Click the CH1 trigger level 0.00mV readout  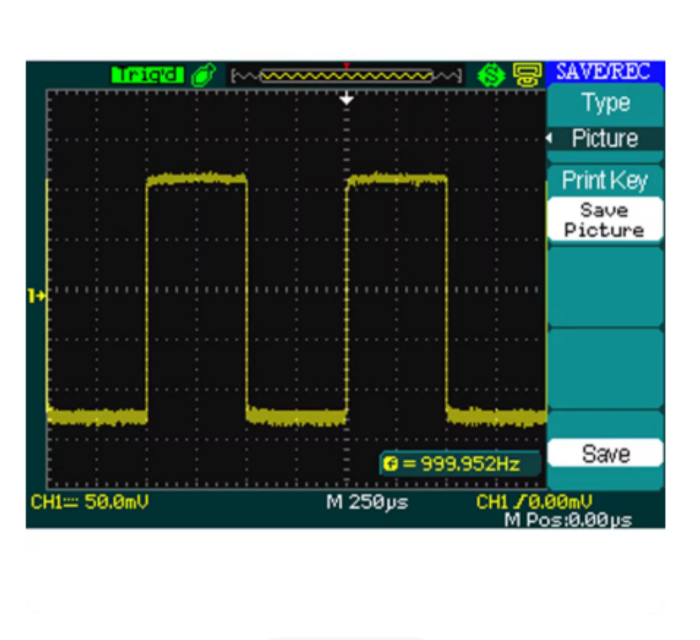pyautogui.click(x=535, y=502)
